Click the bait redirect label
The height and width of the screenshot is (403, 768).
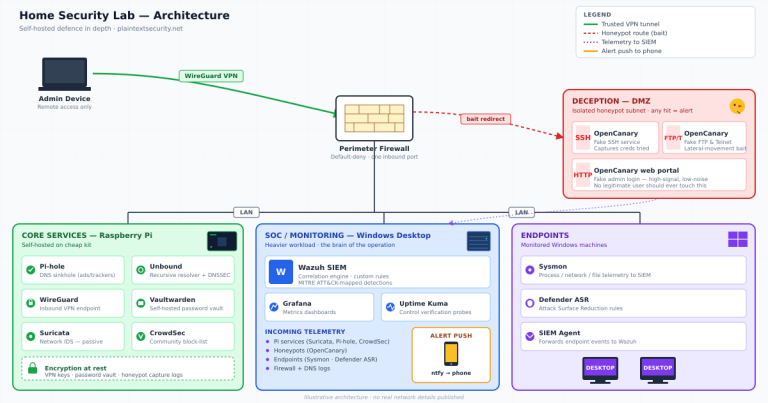(485, 119)
